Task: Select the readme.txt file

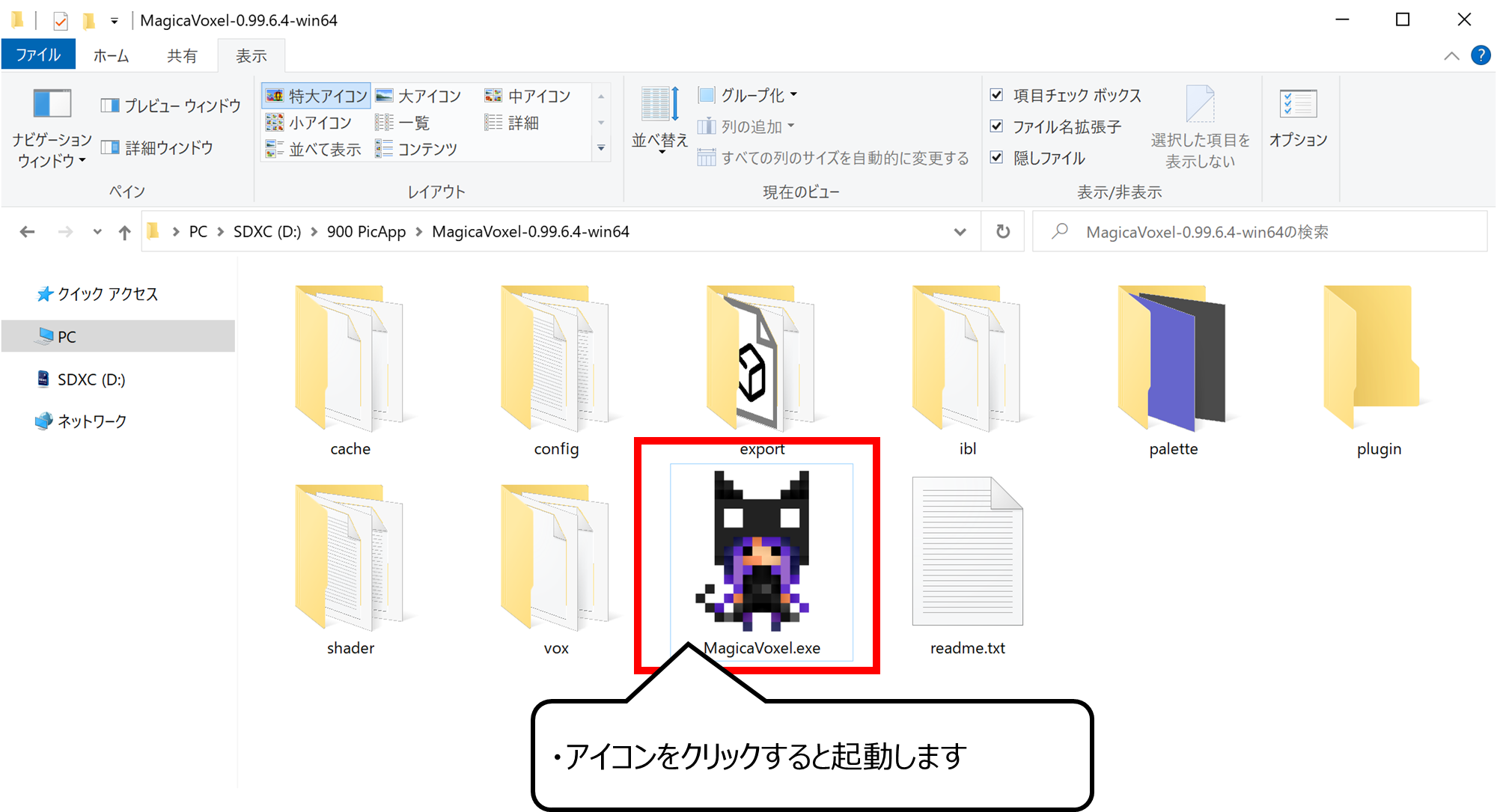Action: (x=967, y=567)
